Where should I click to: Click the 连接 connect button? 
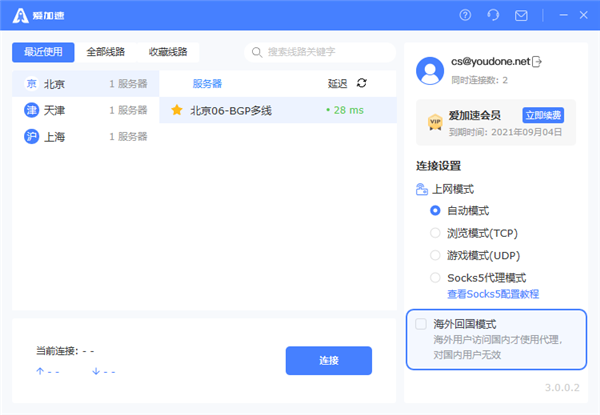tap(329, 360)
